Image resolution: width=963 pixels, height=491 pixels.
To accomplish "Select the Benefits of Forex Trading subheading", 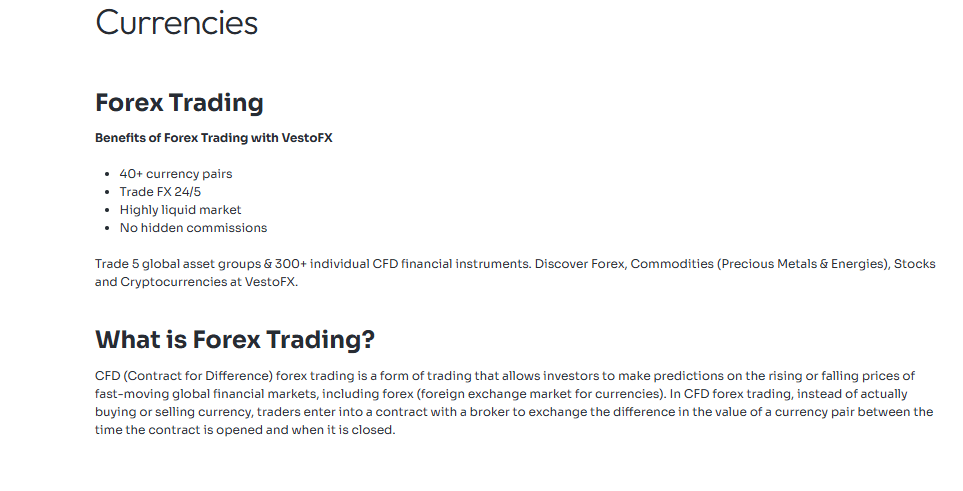I will pos(214,138).
